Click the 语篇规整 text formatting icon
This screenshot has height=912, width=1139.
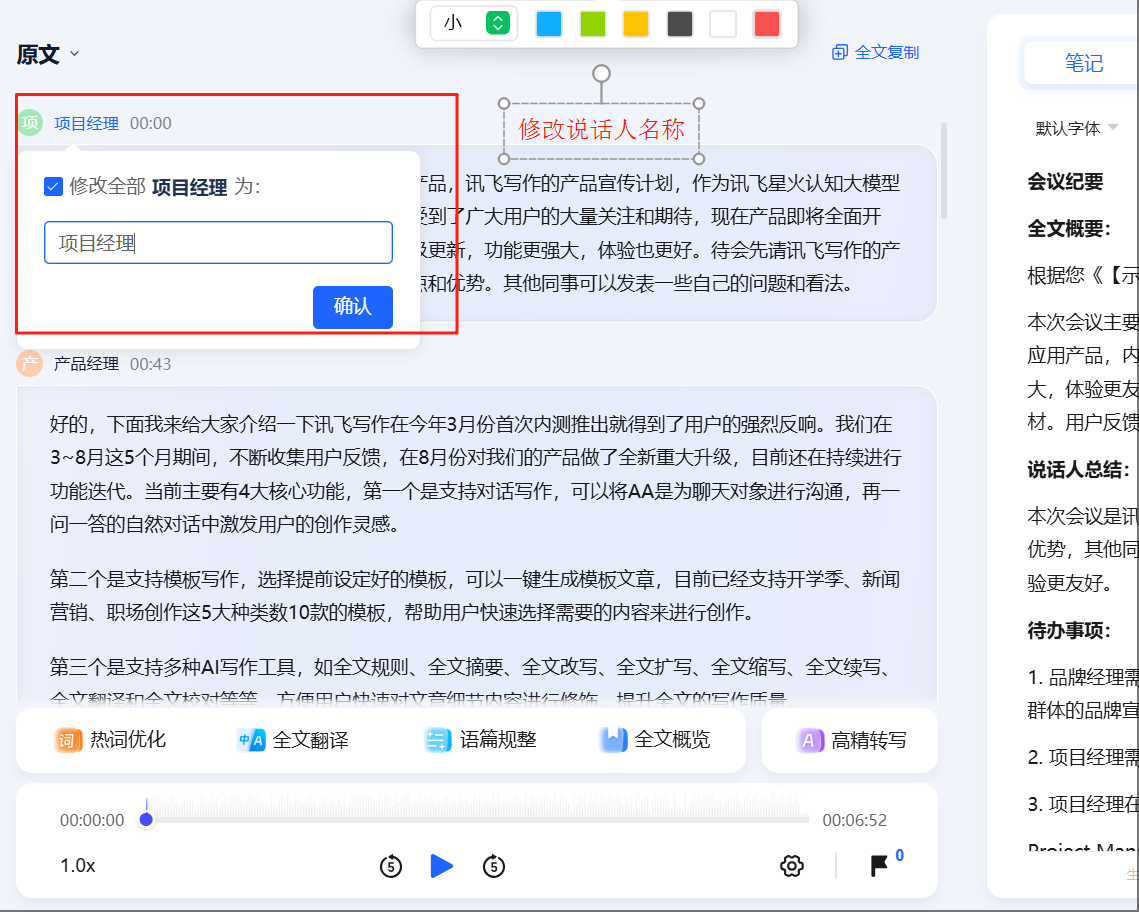click(438, 740)
